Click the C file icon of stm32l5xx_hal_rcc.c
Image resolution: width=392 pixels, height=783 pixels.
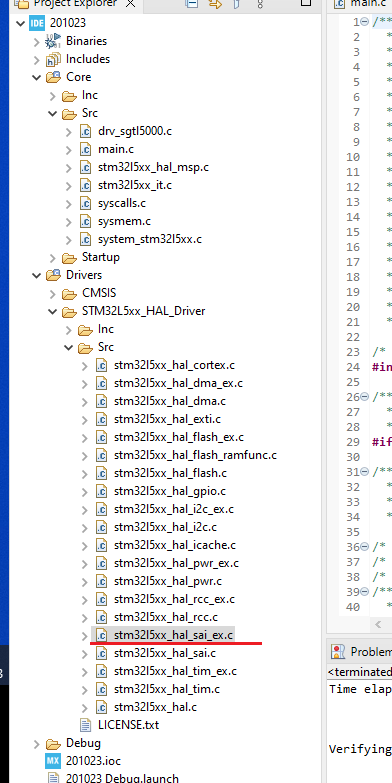pyautogui.click(x=101, y=617)
